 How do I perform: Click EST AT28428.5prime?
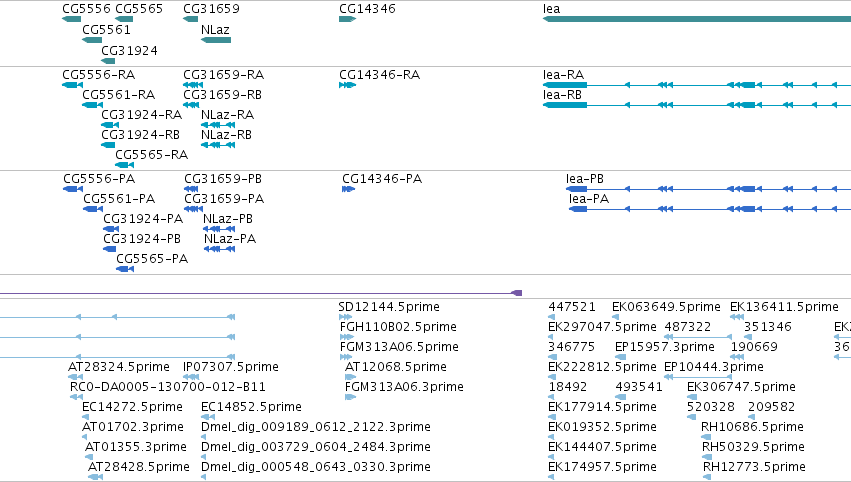tap(139, 467)
